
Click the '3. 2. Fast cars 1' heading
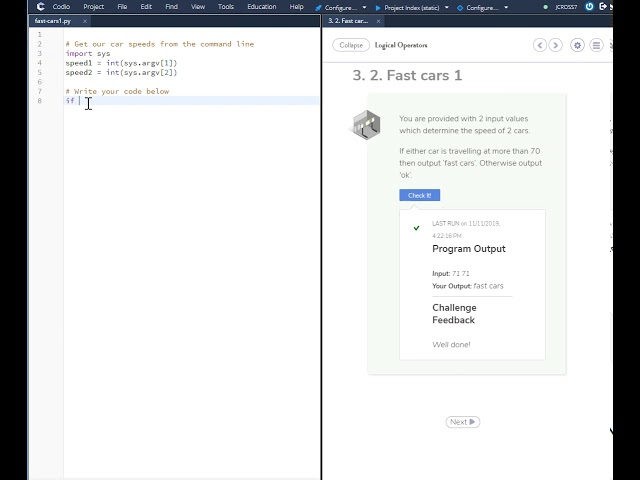[x=407, y=75]
